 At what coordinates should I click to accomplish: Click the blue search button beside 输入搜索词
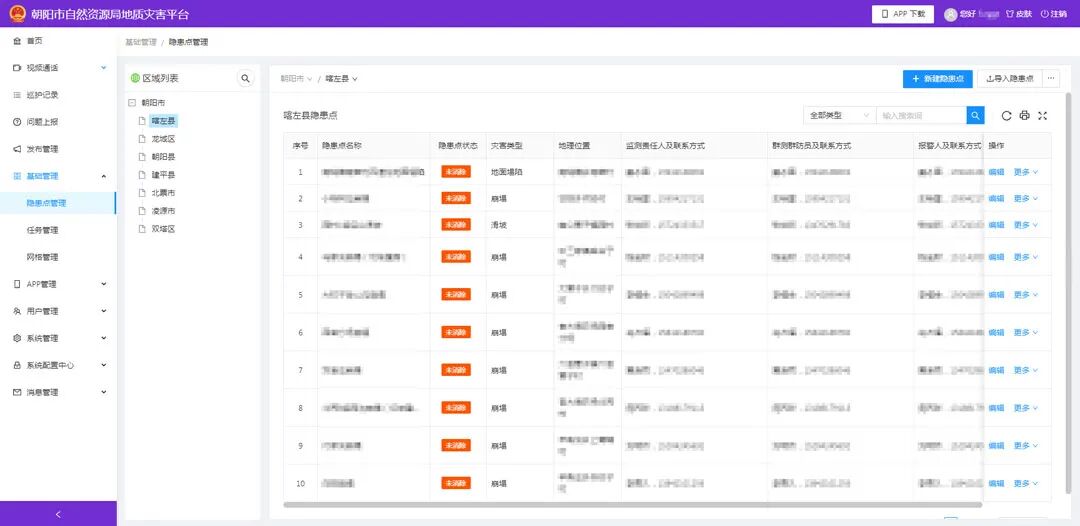(975, 116)
